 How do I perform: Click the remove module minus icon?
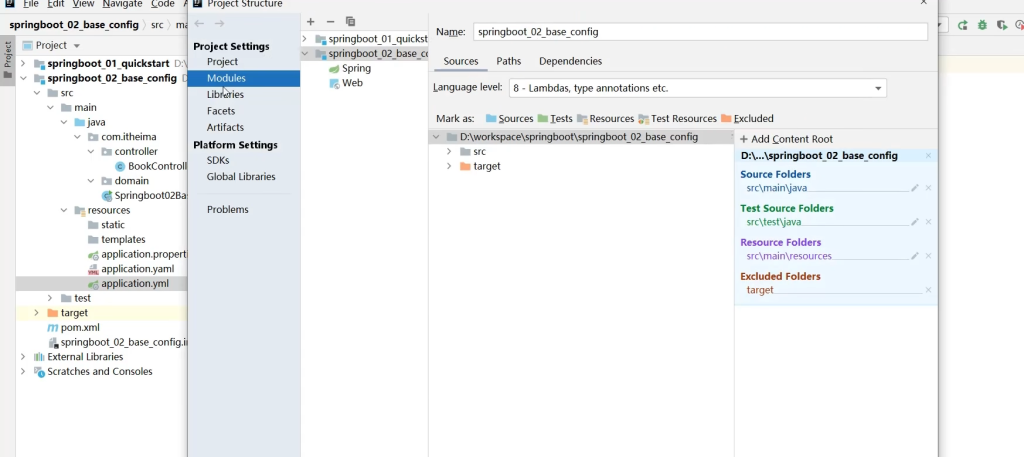(x=330, y=21)
